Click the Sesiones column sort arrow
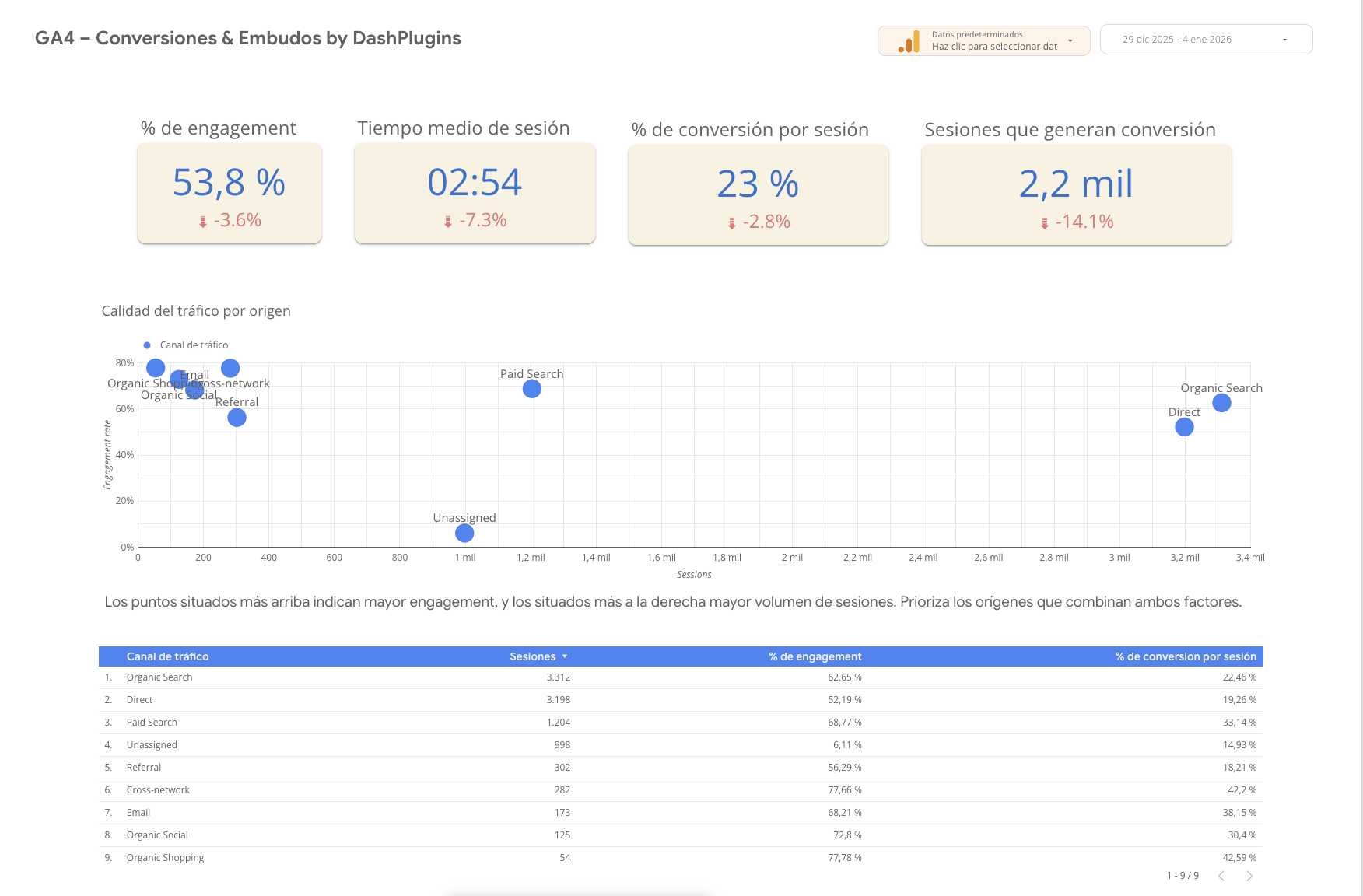 coord(565,657)
